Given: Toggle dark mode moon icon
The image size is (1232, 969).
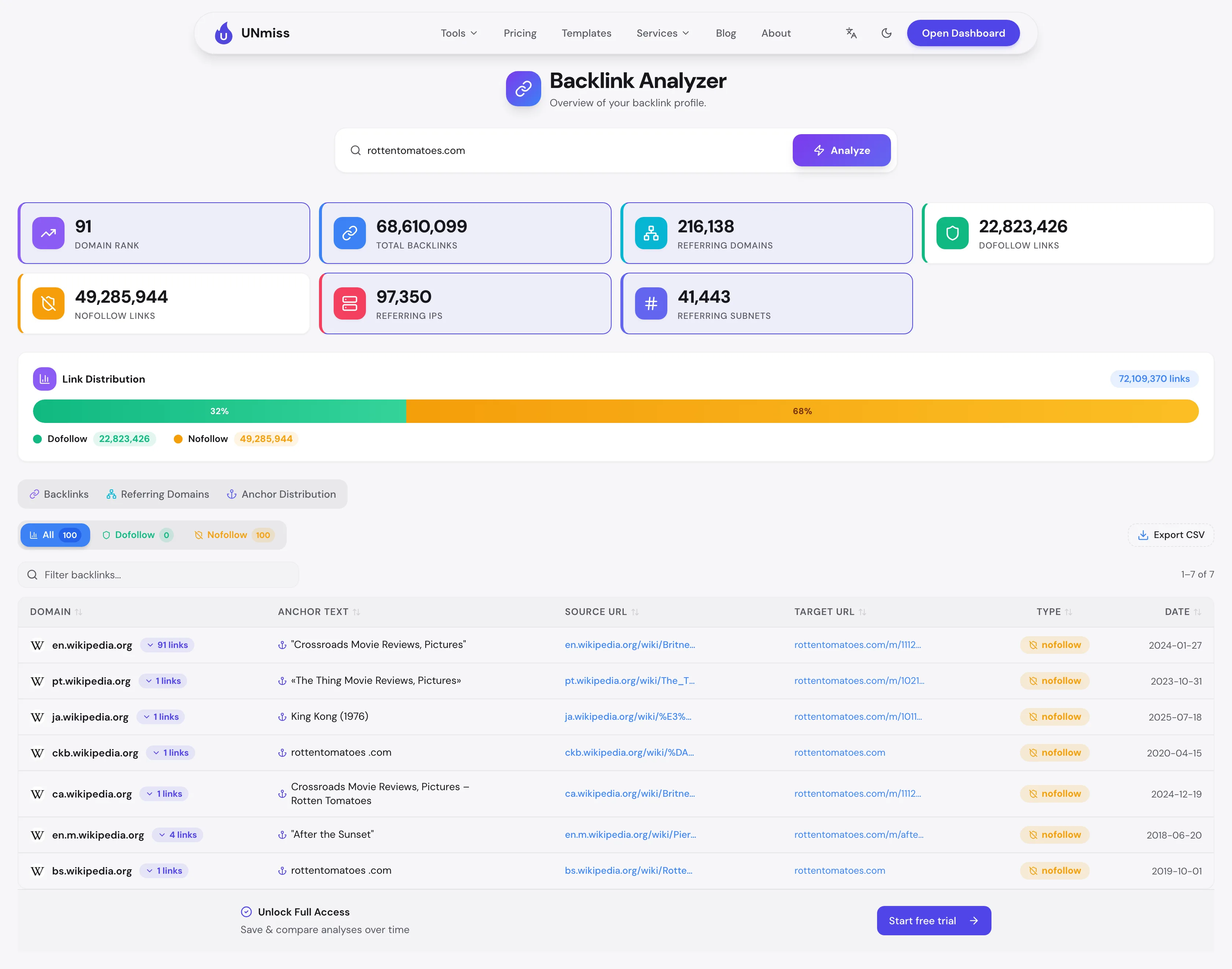Looking at the screenshot, I should (886, 33).
